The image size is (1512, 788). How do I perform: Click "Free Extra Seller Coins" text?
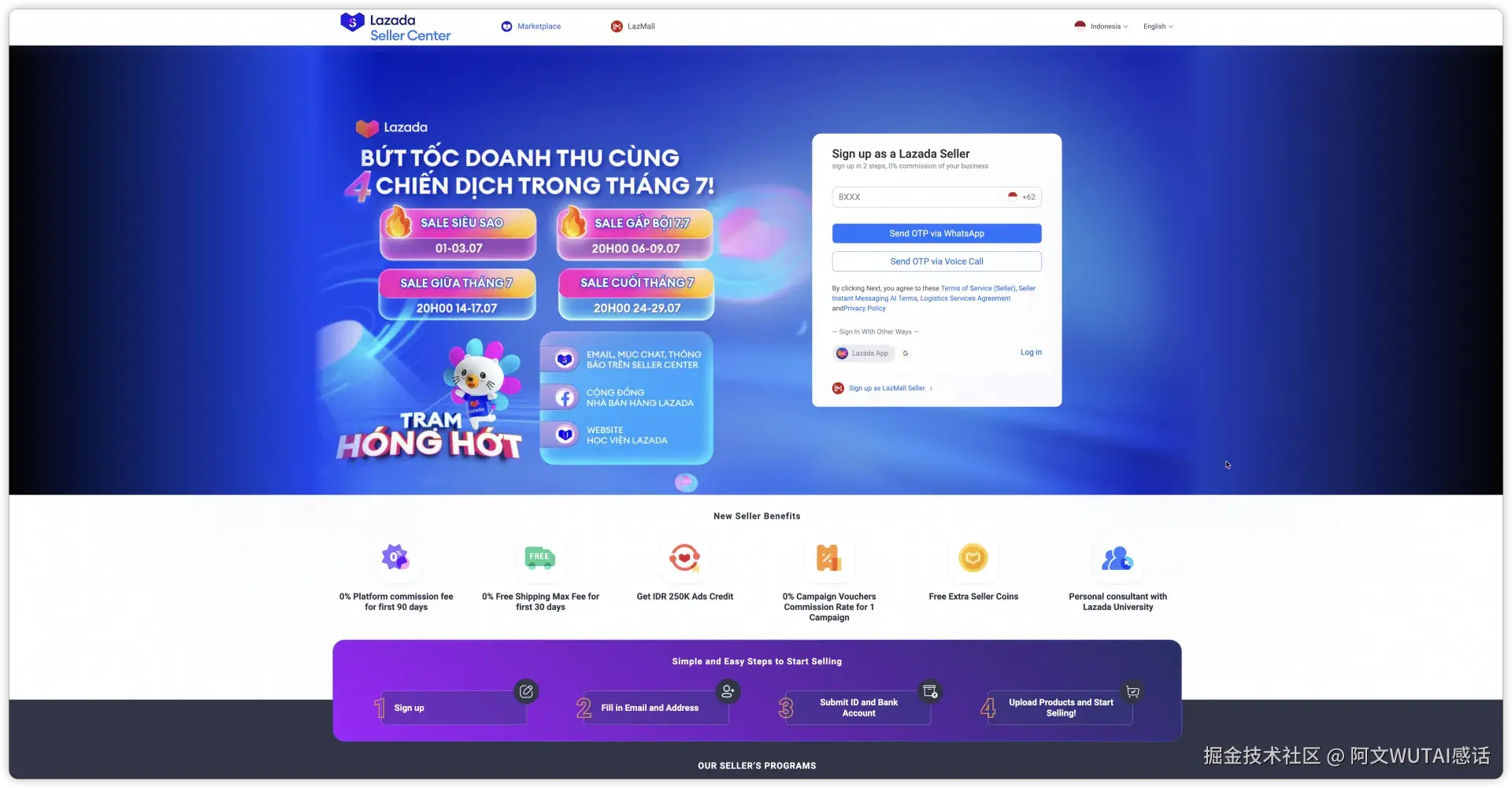click(x=973, y=597)
